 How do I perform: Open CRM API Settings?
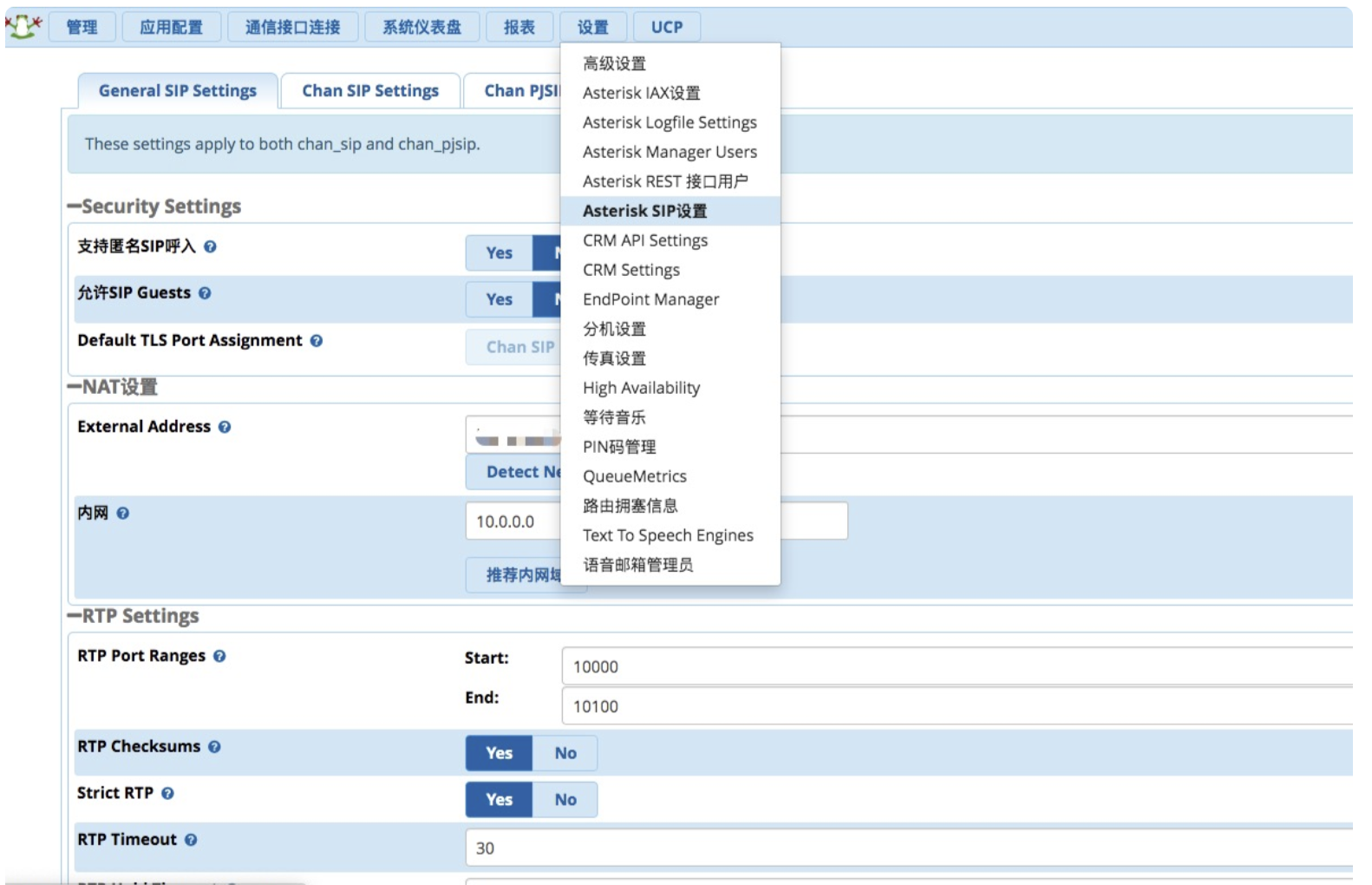tap(670, 240)
